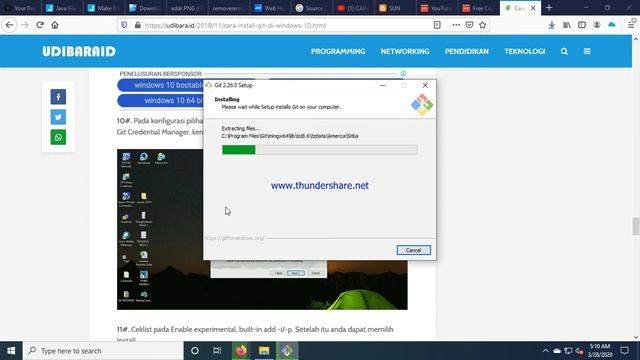
Task: Switch to the Web browser tab
Action: point(269,8)
